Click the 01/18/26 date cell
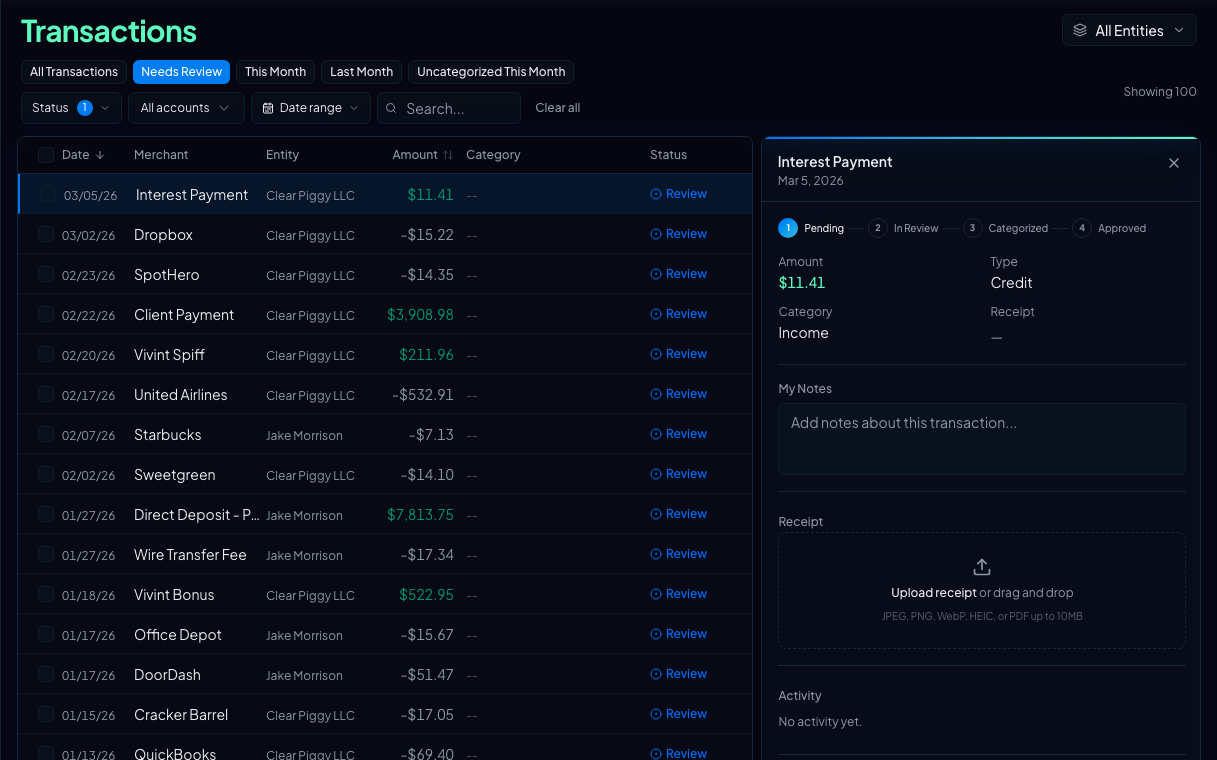The height and width of the screenshot is (760, 1217). 89,595
